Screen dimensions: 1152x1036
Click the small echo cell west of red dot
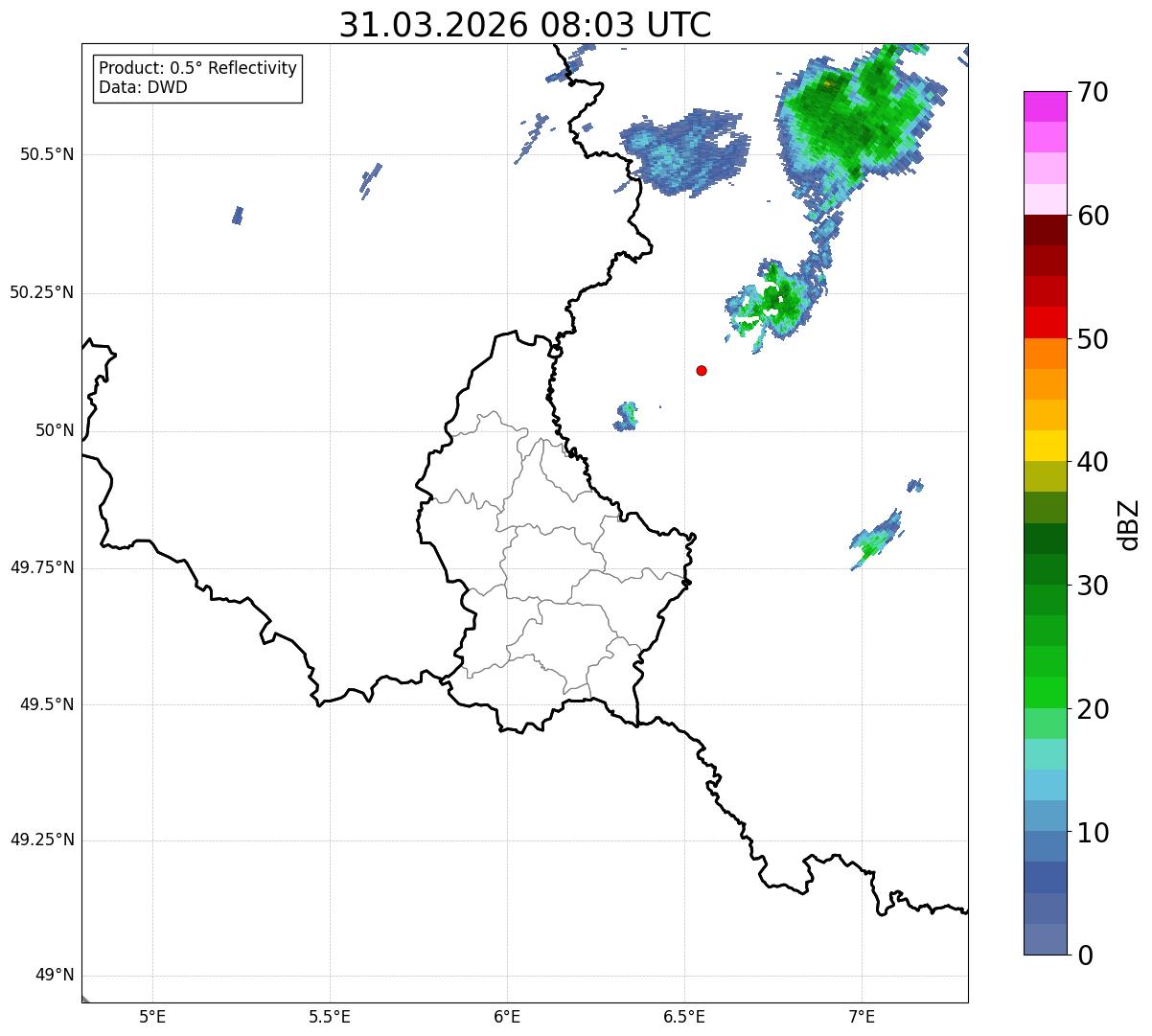(627, 416)
